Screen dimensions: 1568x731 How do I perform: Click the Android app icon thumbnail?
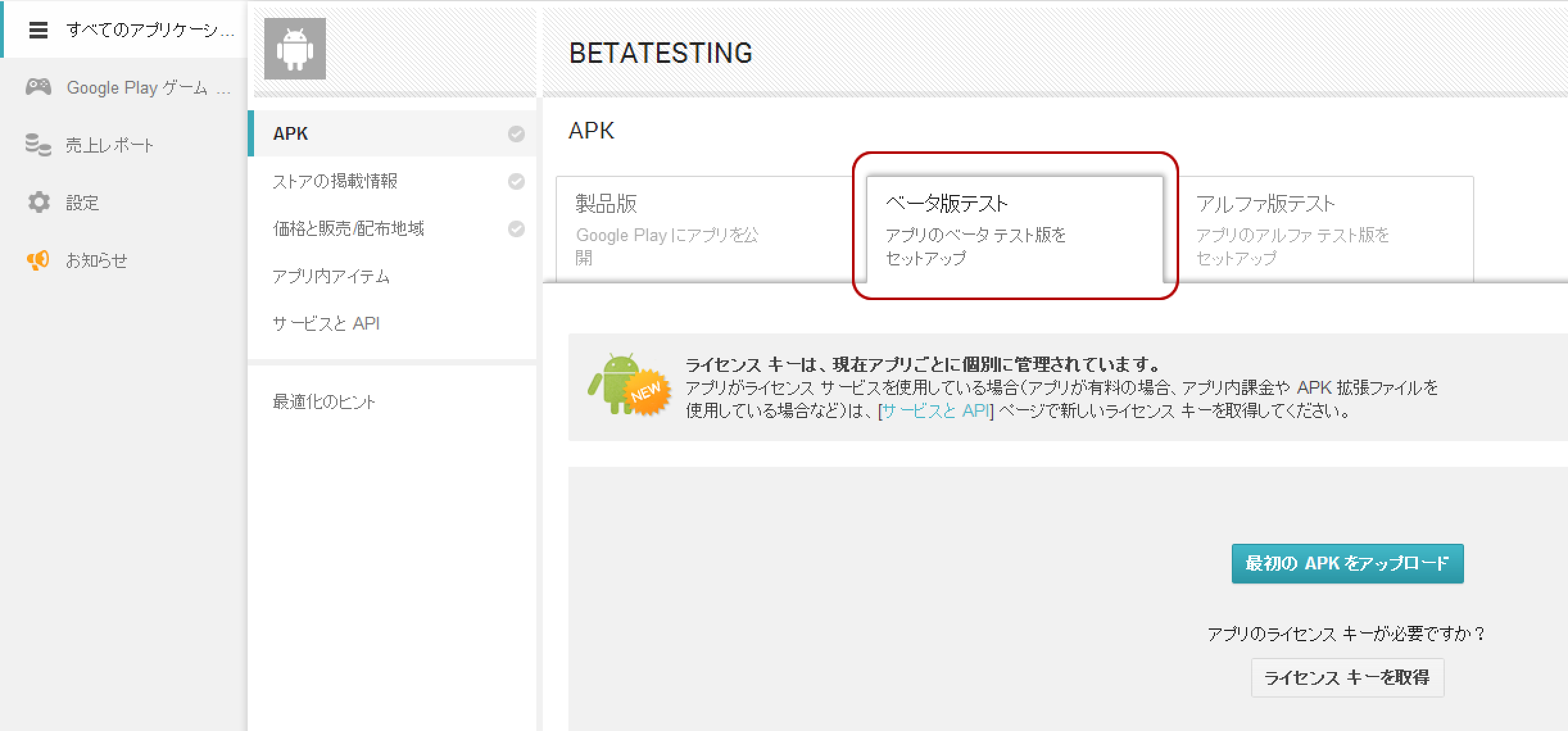(295, 49)
